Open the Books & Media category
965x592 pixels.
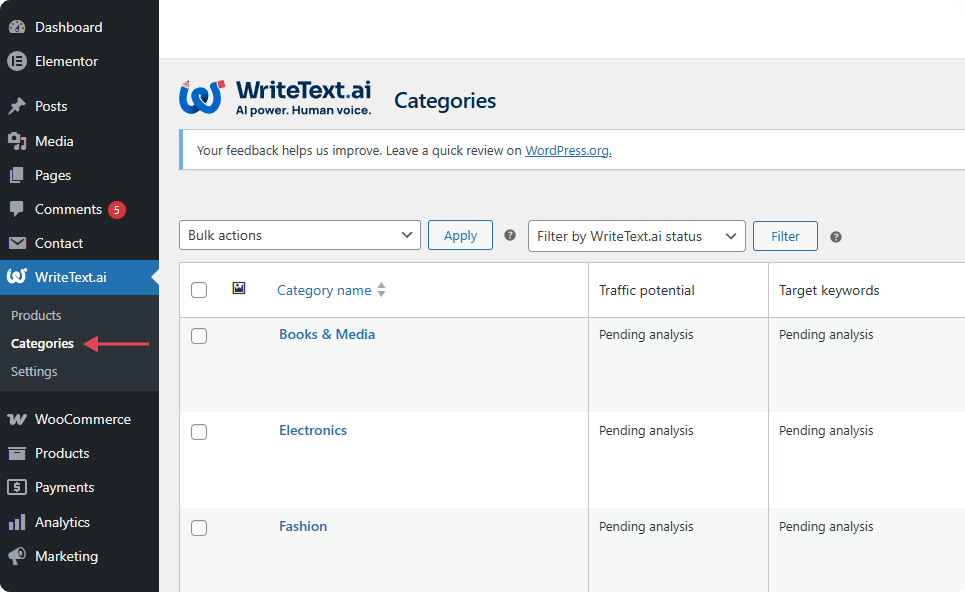tap(327, 334)
